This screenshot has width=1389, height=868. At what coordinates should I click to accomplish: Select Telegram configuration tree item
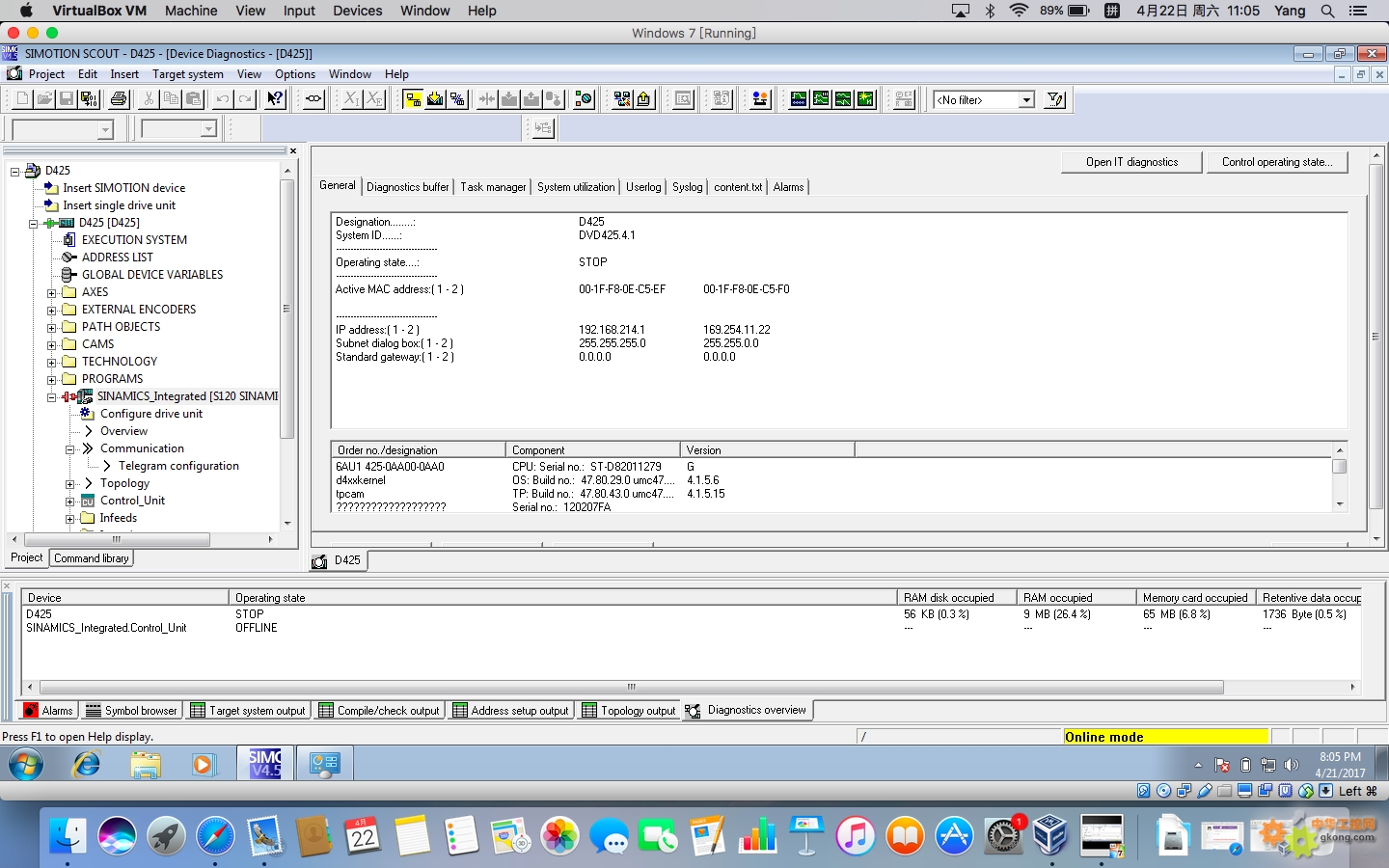pos(178,466)
